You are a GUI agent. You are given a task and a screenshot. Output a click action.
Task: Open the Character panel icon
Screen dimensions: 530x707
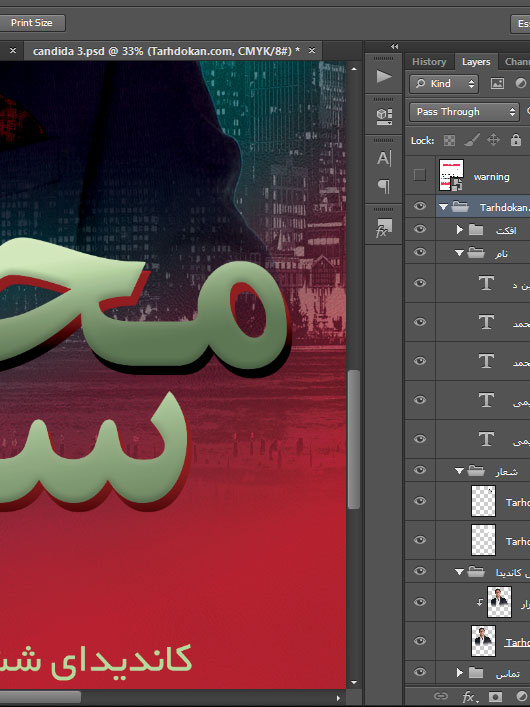(x=384, y=158)
